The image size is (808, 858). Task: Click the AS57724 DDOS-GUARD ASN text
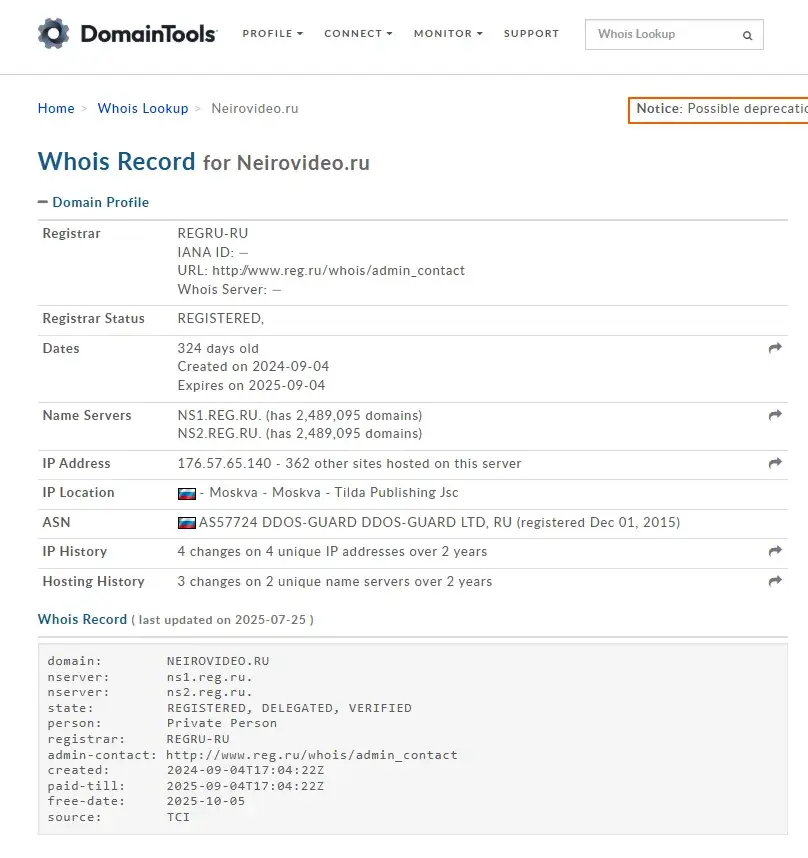tap(439, 523)
